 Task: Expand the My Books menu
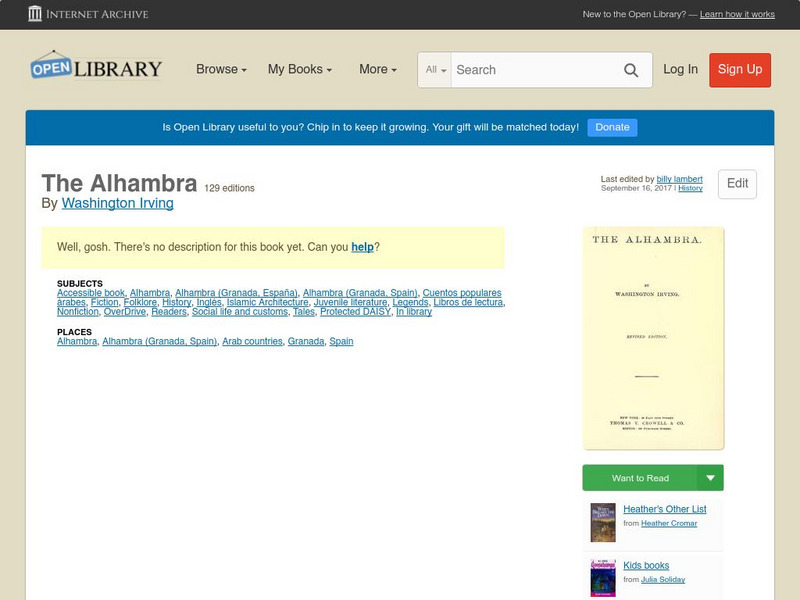tap(300, 69)
